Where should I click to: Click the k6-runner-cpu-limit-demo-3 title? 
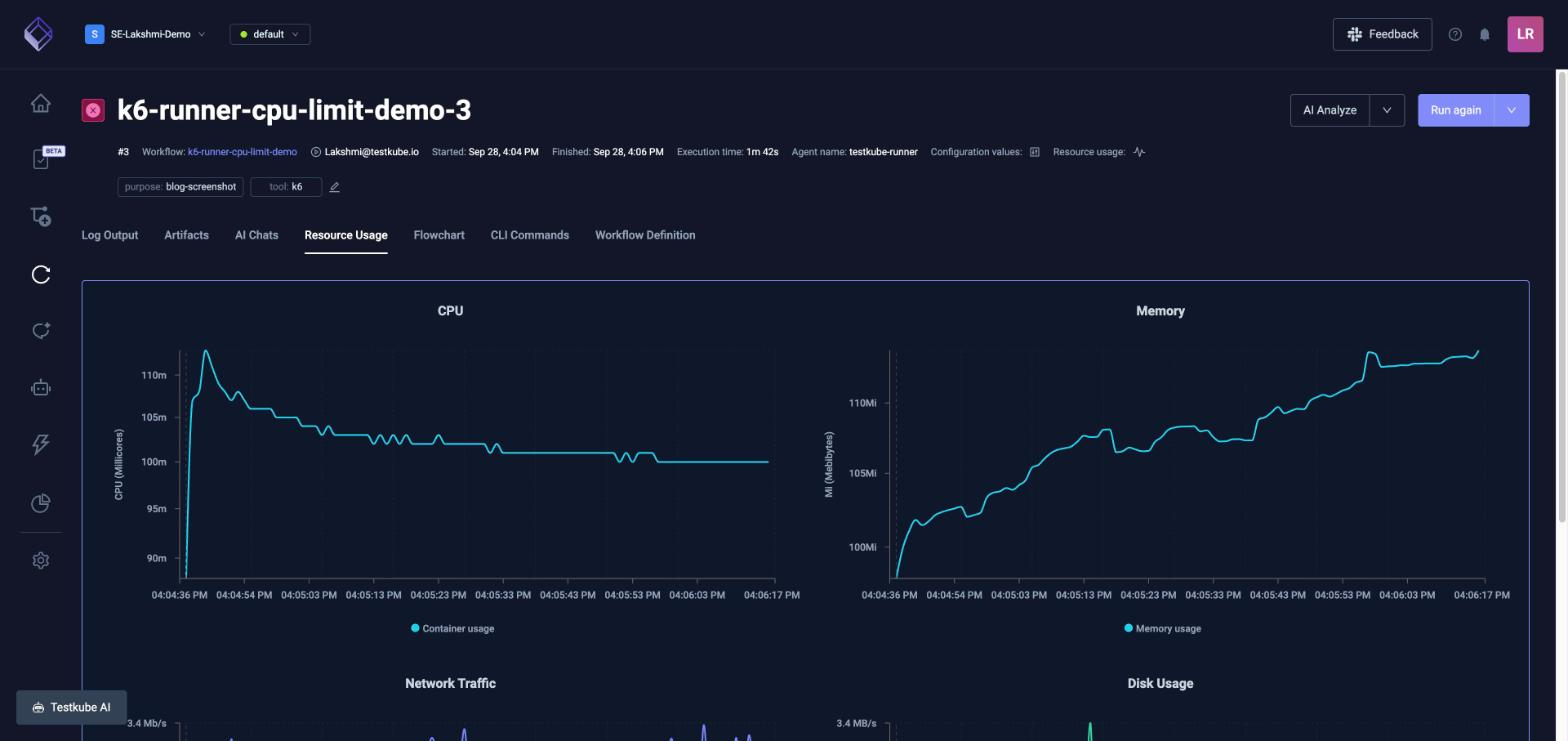[x=294, y=110]
